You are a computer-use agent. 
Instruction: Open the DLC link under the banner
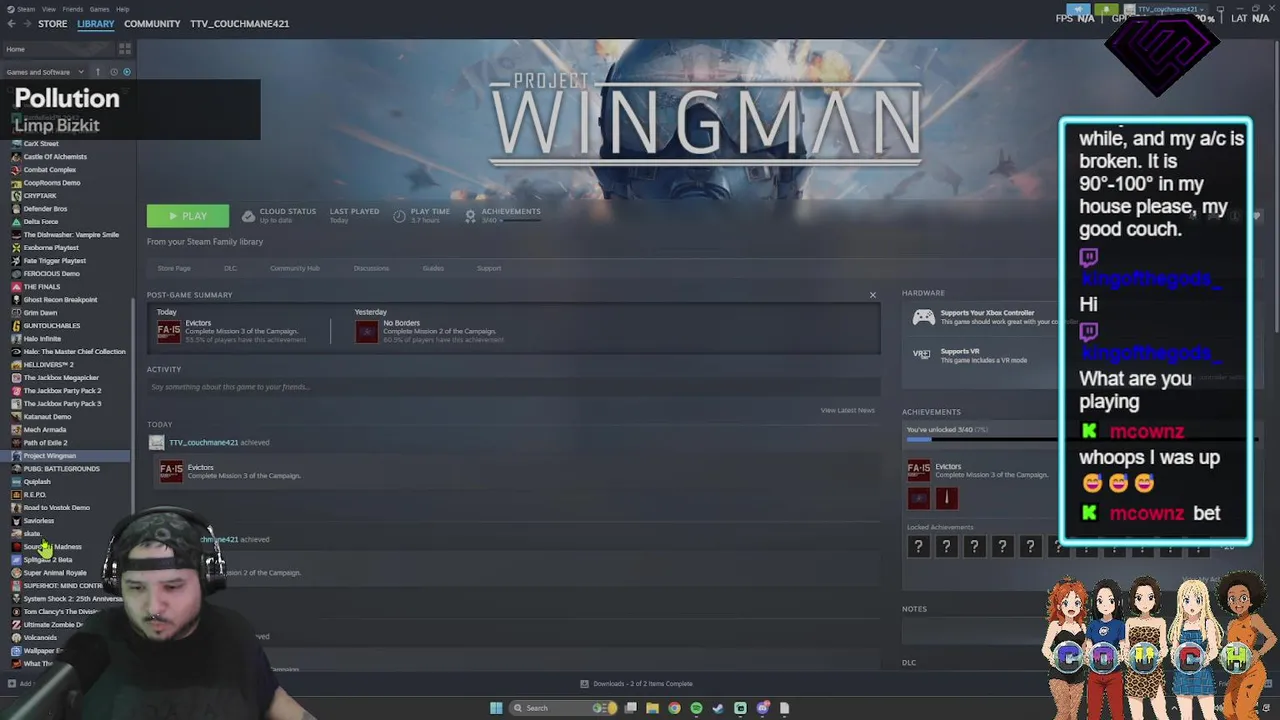pyautogui.click(x=230, y=268)
